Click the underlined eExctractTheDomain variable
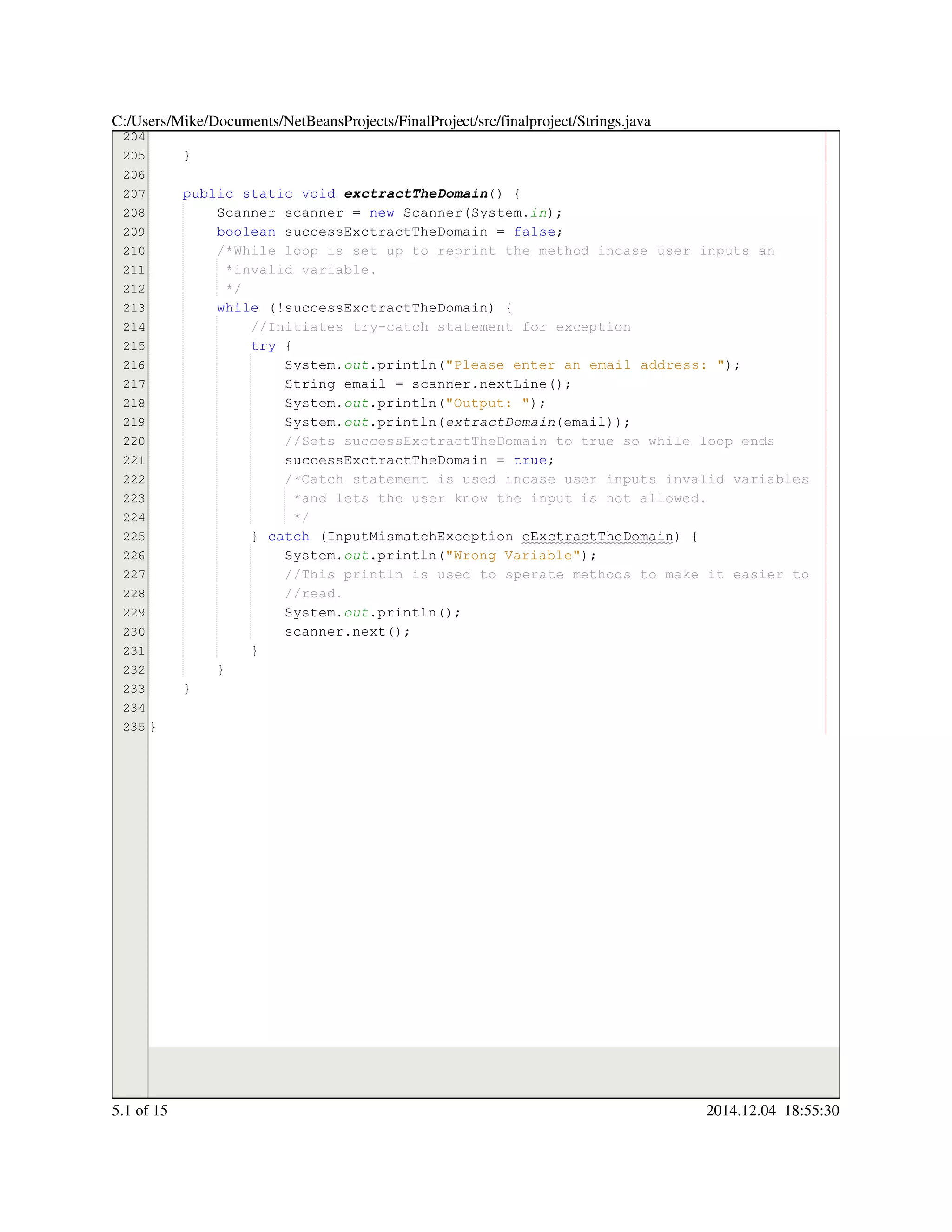The width and height of the screenshot is (952, 1232). 597,537
